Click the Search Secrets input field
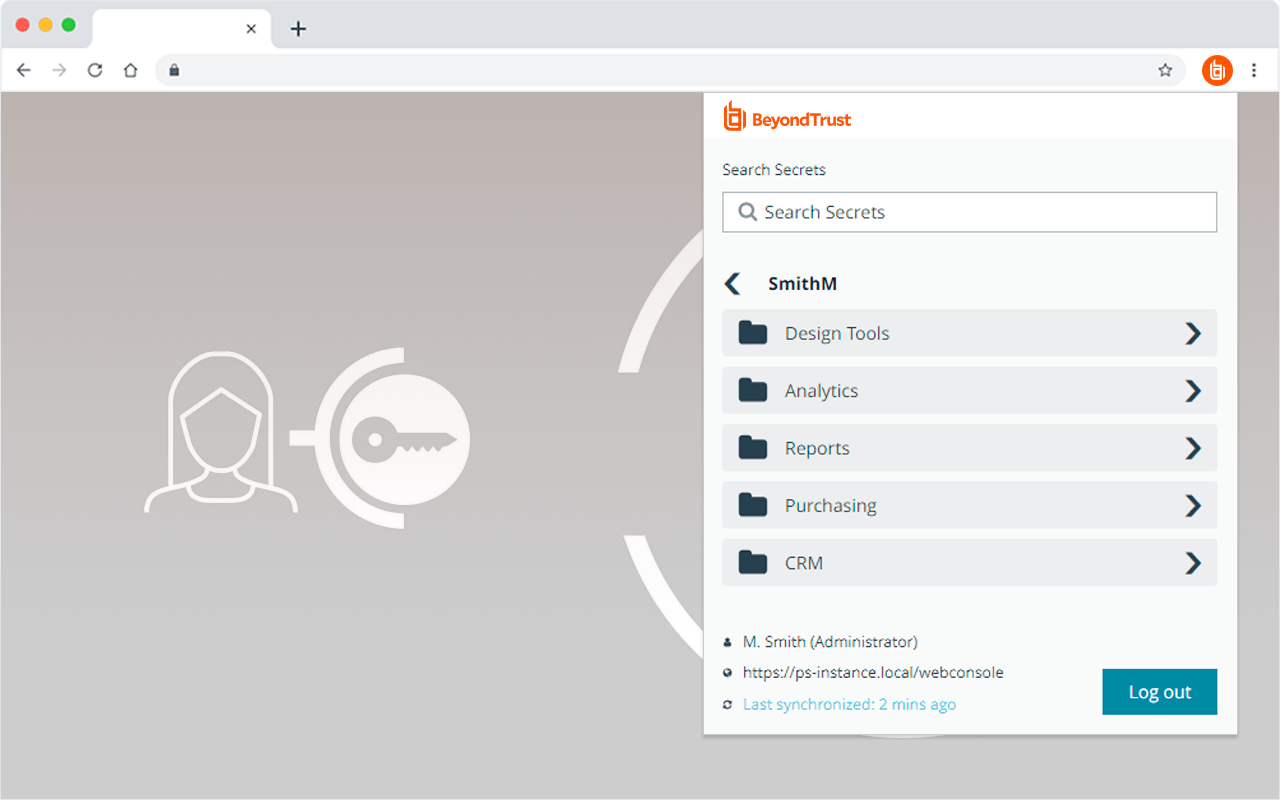This screenshot has height=800, width=1280. click(x=969, y=212)
